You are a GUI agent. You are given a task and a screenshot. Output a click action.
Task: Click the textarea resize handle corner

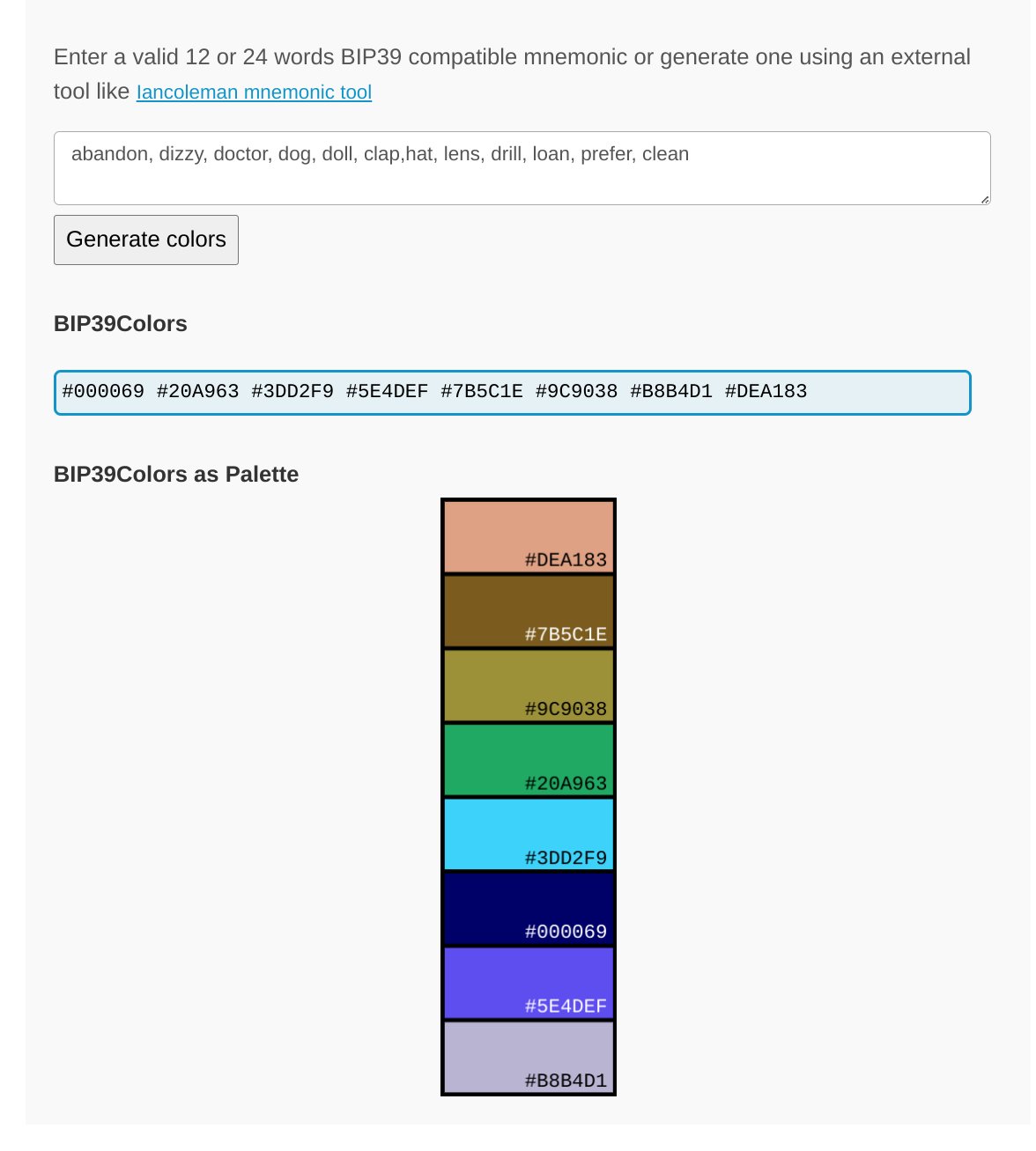(x=985, y=199)
